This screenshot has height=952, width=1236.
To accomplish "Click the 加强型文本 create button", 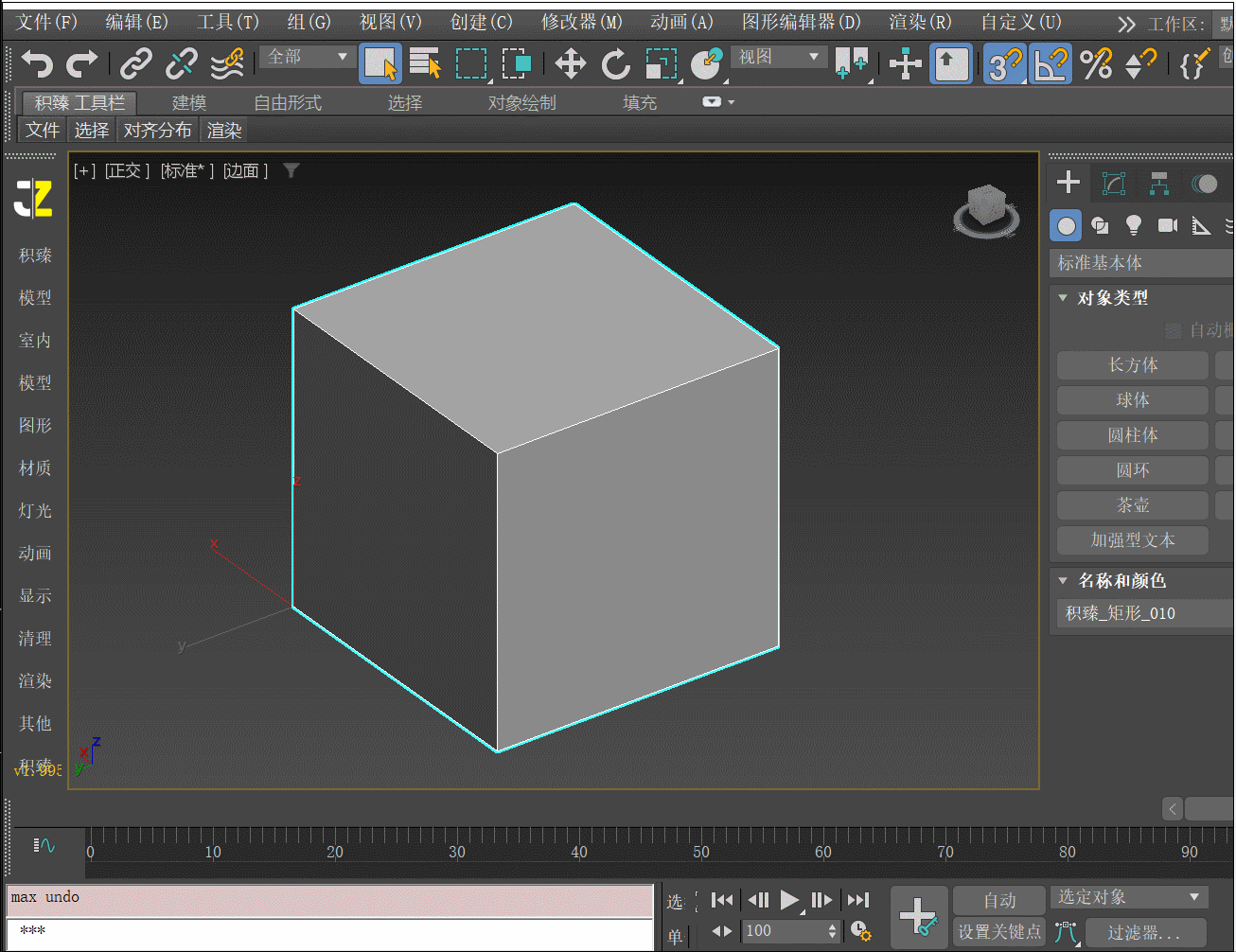I will coord(1133,540).
